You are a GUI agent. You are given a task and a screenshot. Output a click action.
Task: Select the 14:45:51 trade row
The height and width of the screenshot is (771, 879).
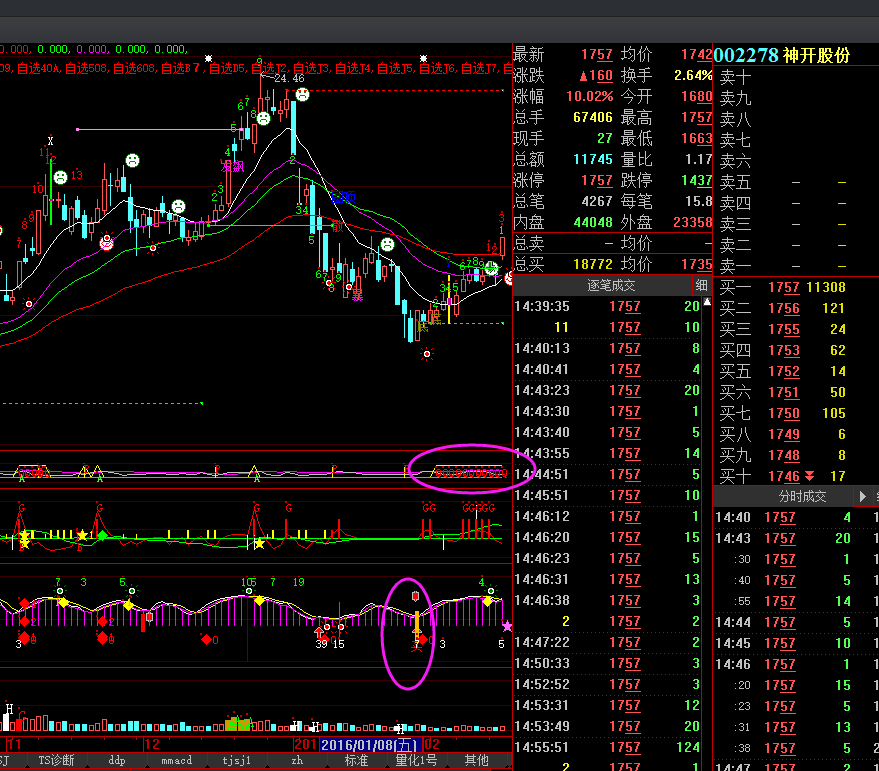click(607, 495)
